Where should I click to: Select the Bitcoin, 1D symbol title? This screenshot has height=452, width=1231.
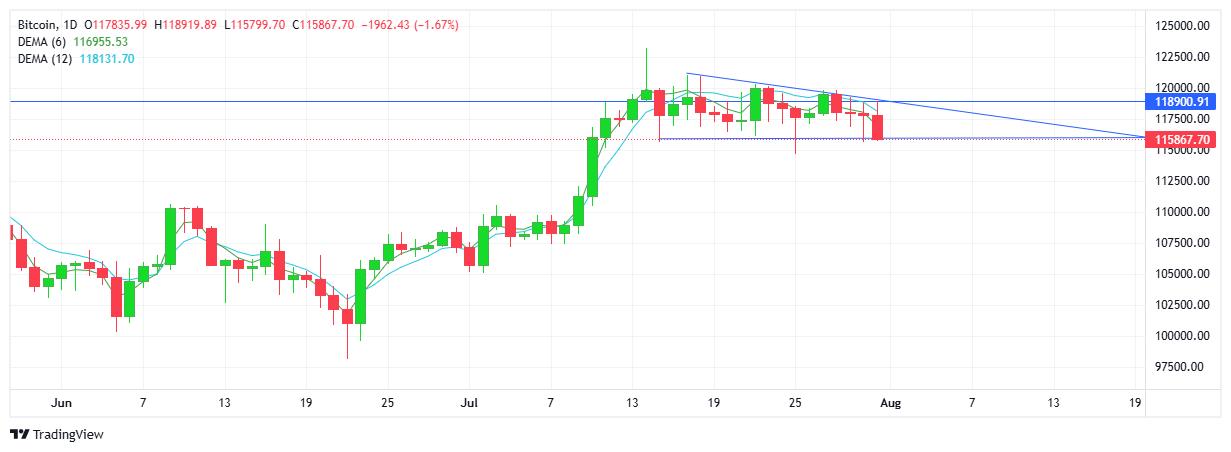click(49, 24)
